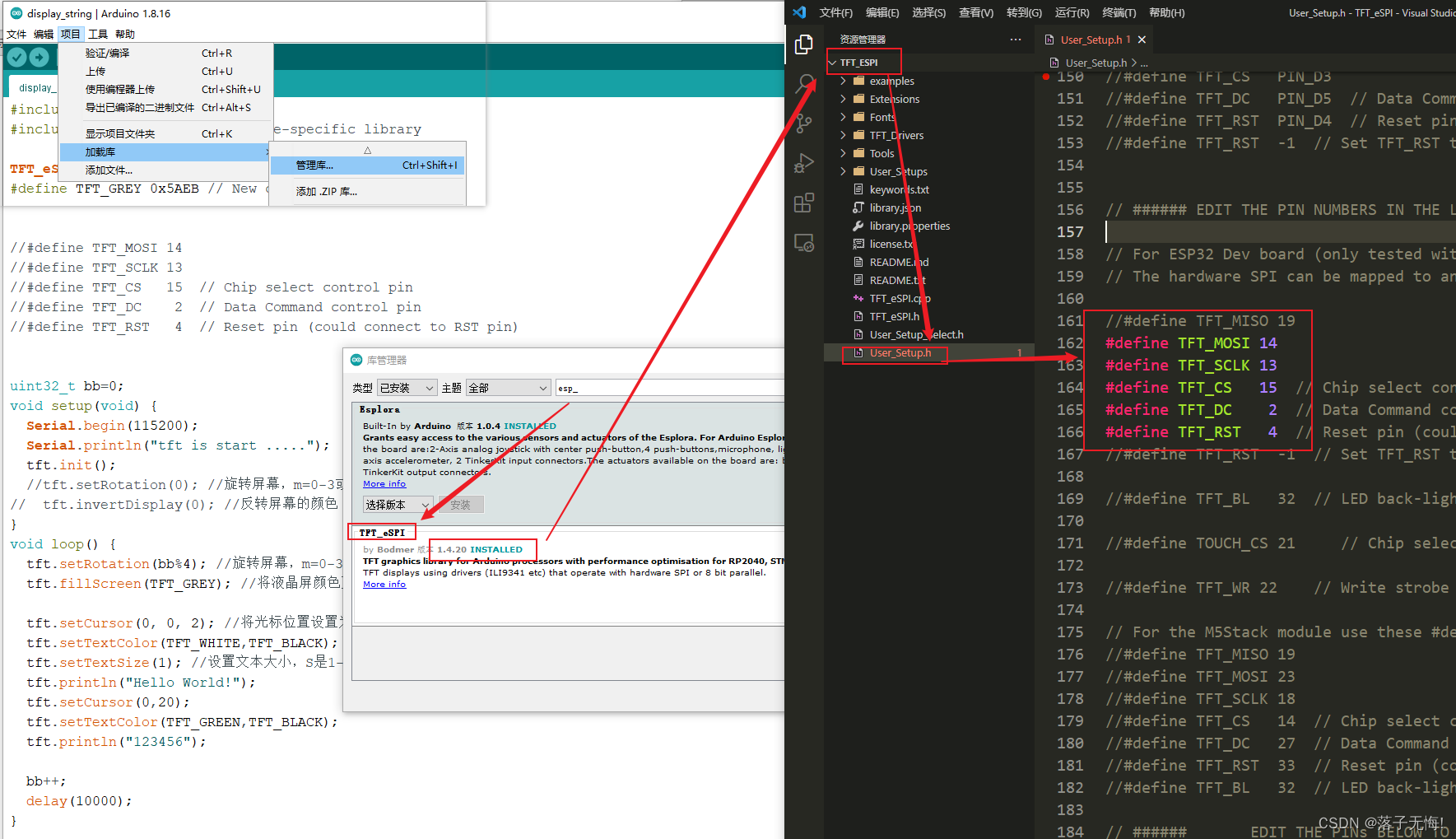The height and width of the screenshot is (839, 1456).
Task: Select 添加文件... menu entry
Action: (x=166, y=170)
